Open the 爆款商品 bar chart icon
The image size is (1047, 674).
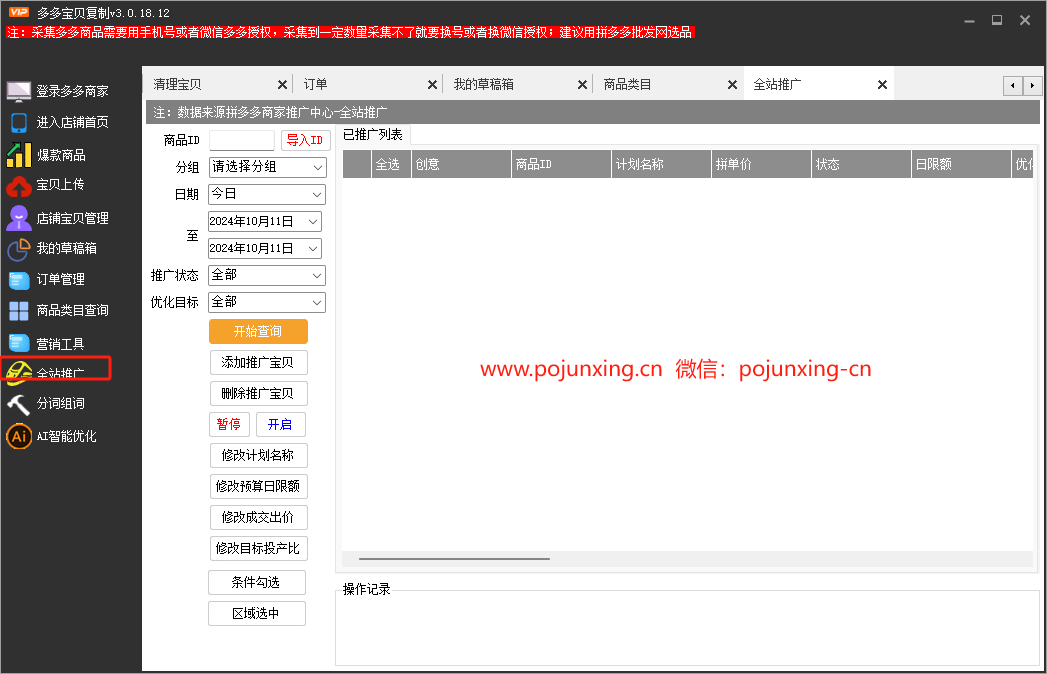[19, 154]
